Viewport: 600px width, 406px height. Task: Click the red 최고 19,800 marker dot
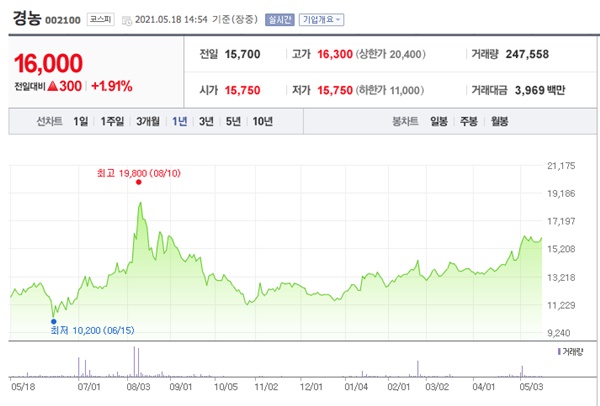[139, 182]
